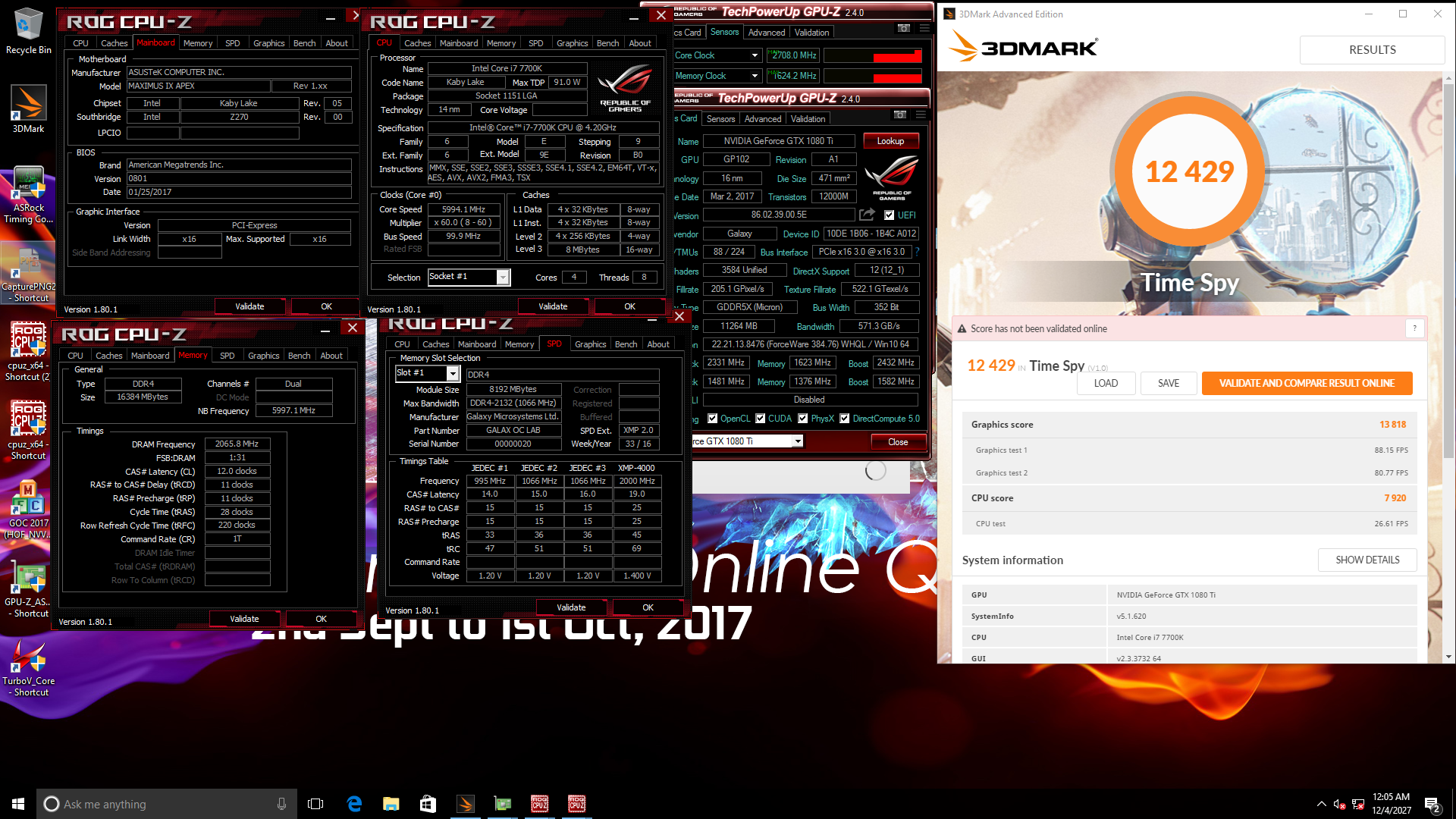The image size is (1456, 819).
Task: Open About tab in SPD CPU-Z window
Action: pos(657,344)
